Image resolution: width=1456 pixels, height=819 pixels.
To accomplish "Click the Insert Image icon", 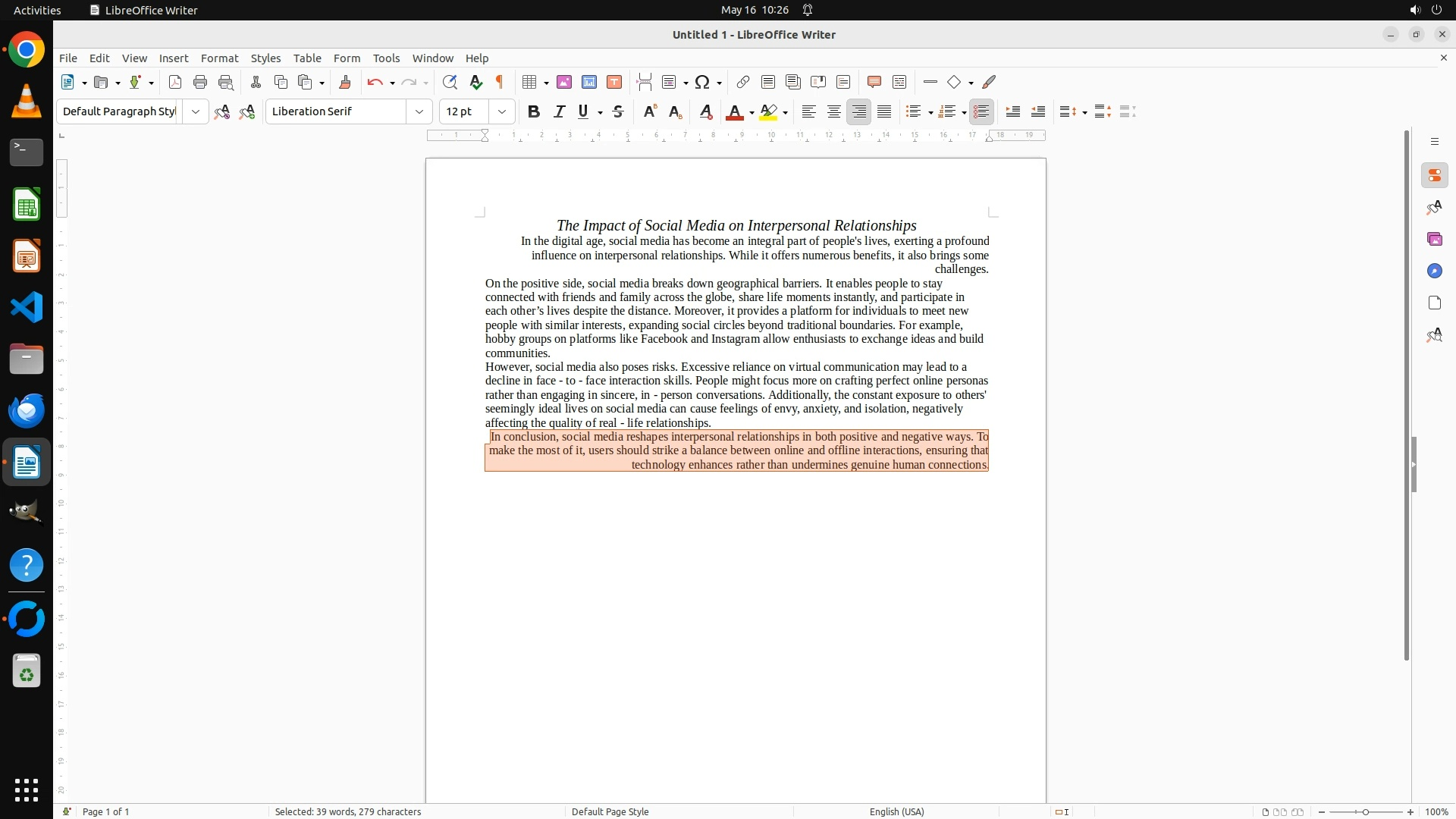I will tap(564, 82).
